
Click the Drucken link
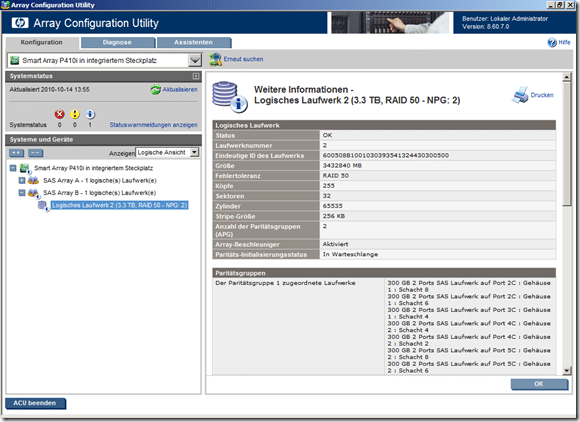pos(542,95)
